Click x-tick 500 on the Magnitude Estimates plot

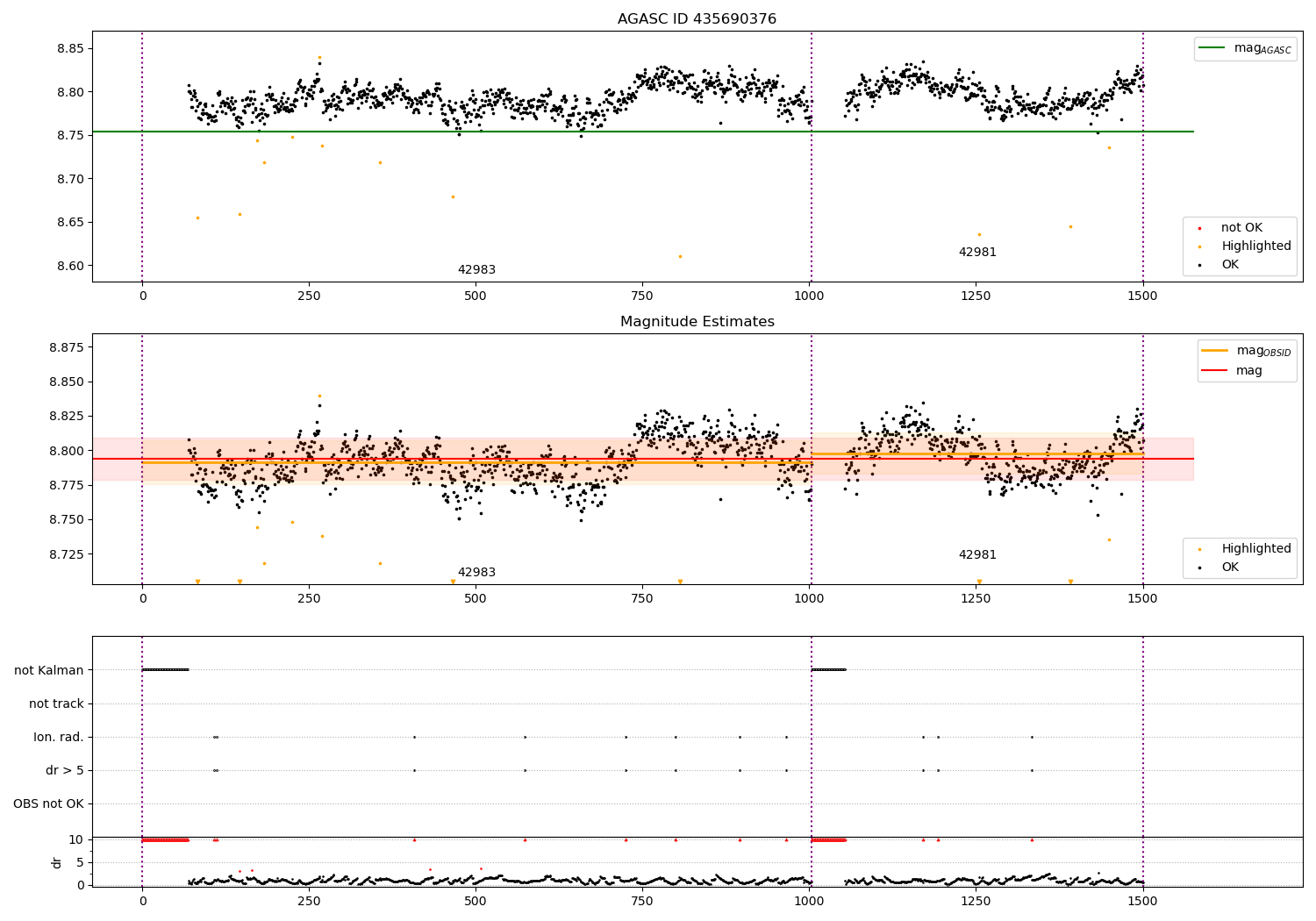476,598
